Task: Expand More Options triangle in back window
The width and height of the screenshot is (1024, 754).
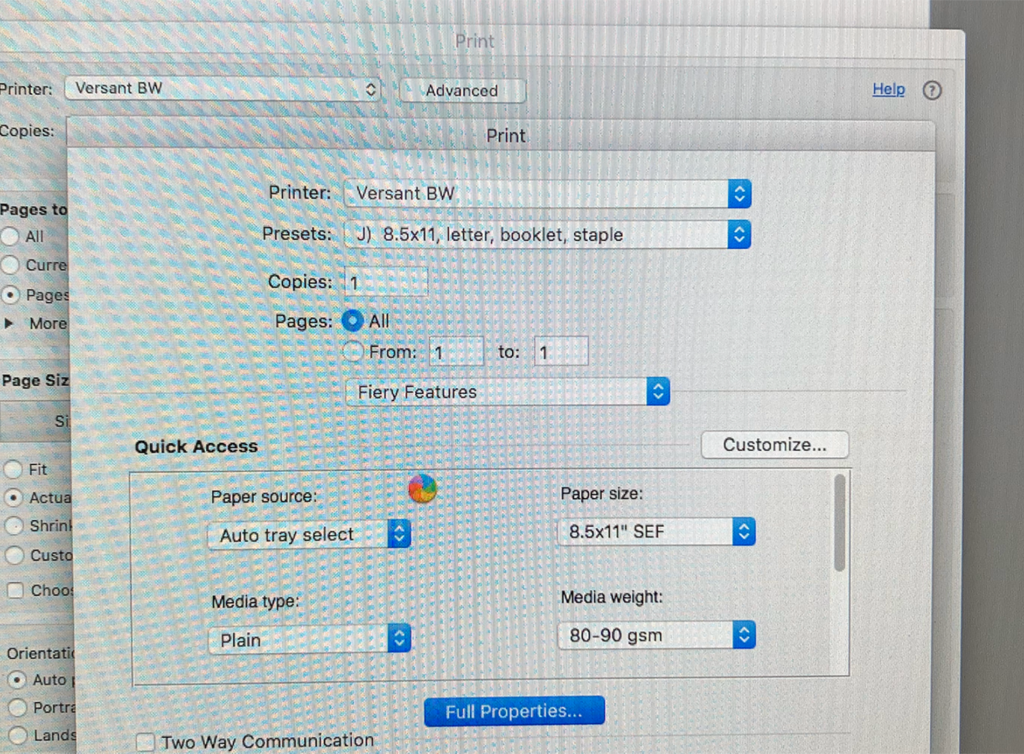Action: tap(8, 323)
